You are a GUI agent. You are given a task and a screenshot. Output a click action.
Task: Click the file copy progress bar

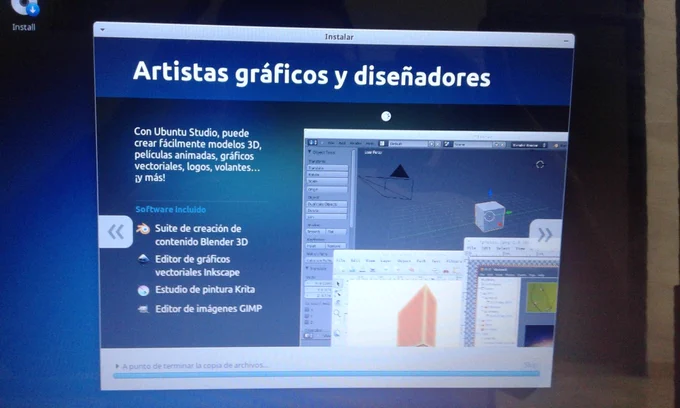(x=326, y=375)
